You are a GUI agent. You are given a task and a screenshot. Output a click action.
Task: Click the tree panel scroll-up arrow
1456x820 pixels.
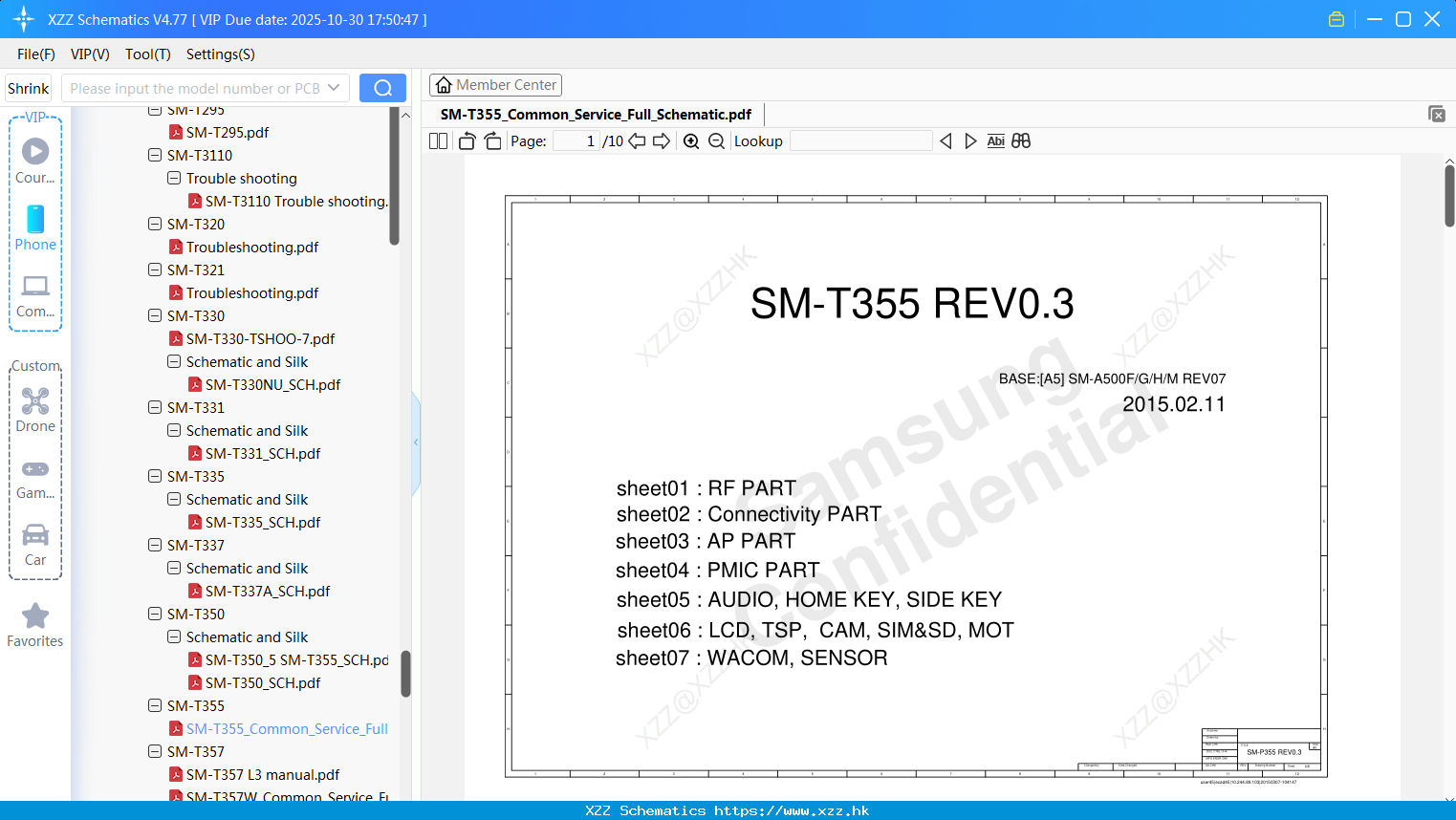coord(405,115)
